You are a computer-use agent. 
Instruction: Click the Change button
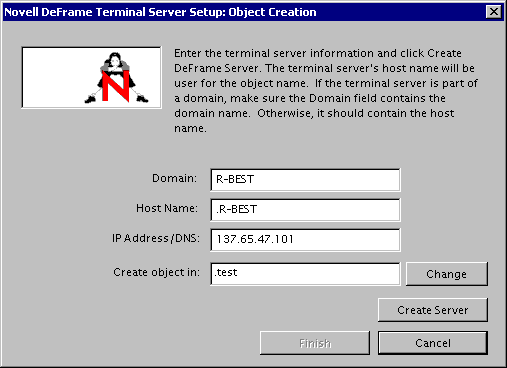[447, 274]
